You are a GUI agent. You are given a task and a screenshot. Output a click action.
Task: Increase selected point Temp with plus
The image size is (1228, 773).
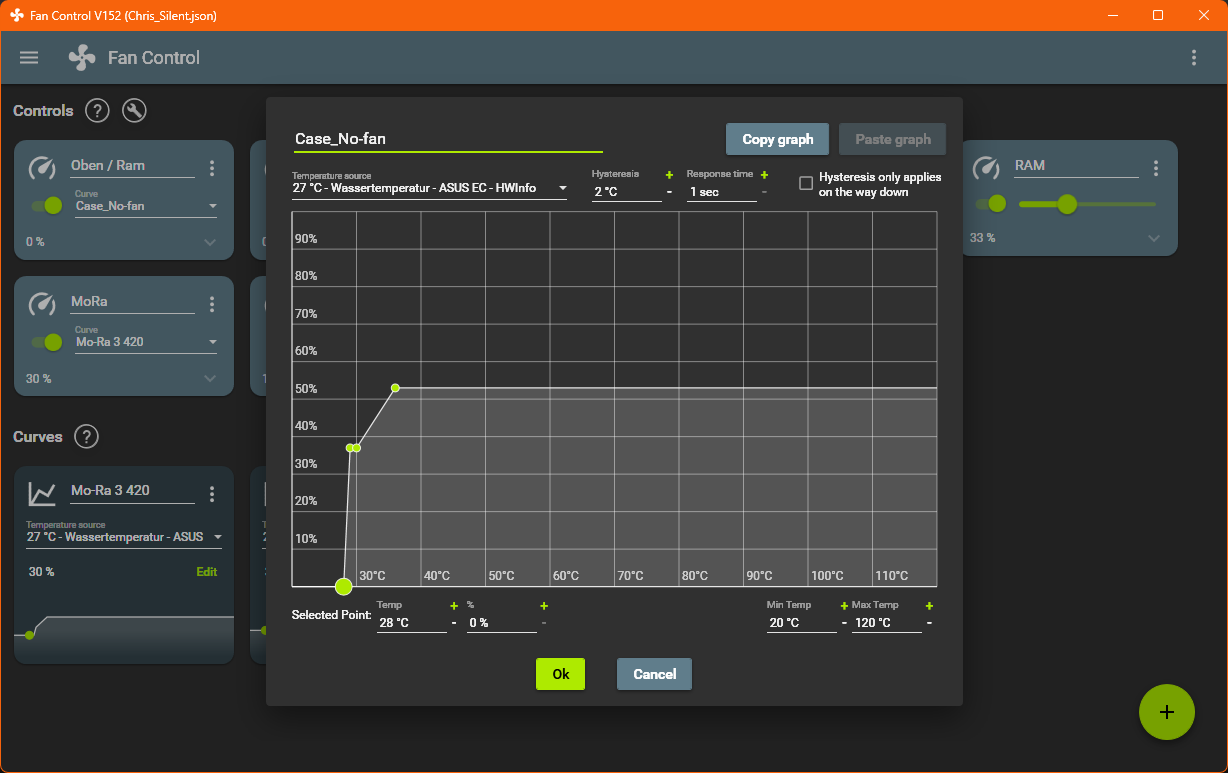point(454,606)
